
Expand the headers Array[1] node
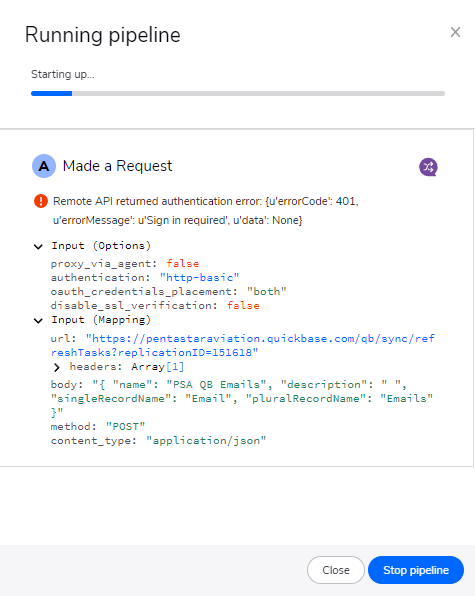pyautogui.click(x=57, y=367)
